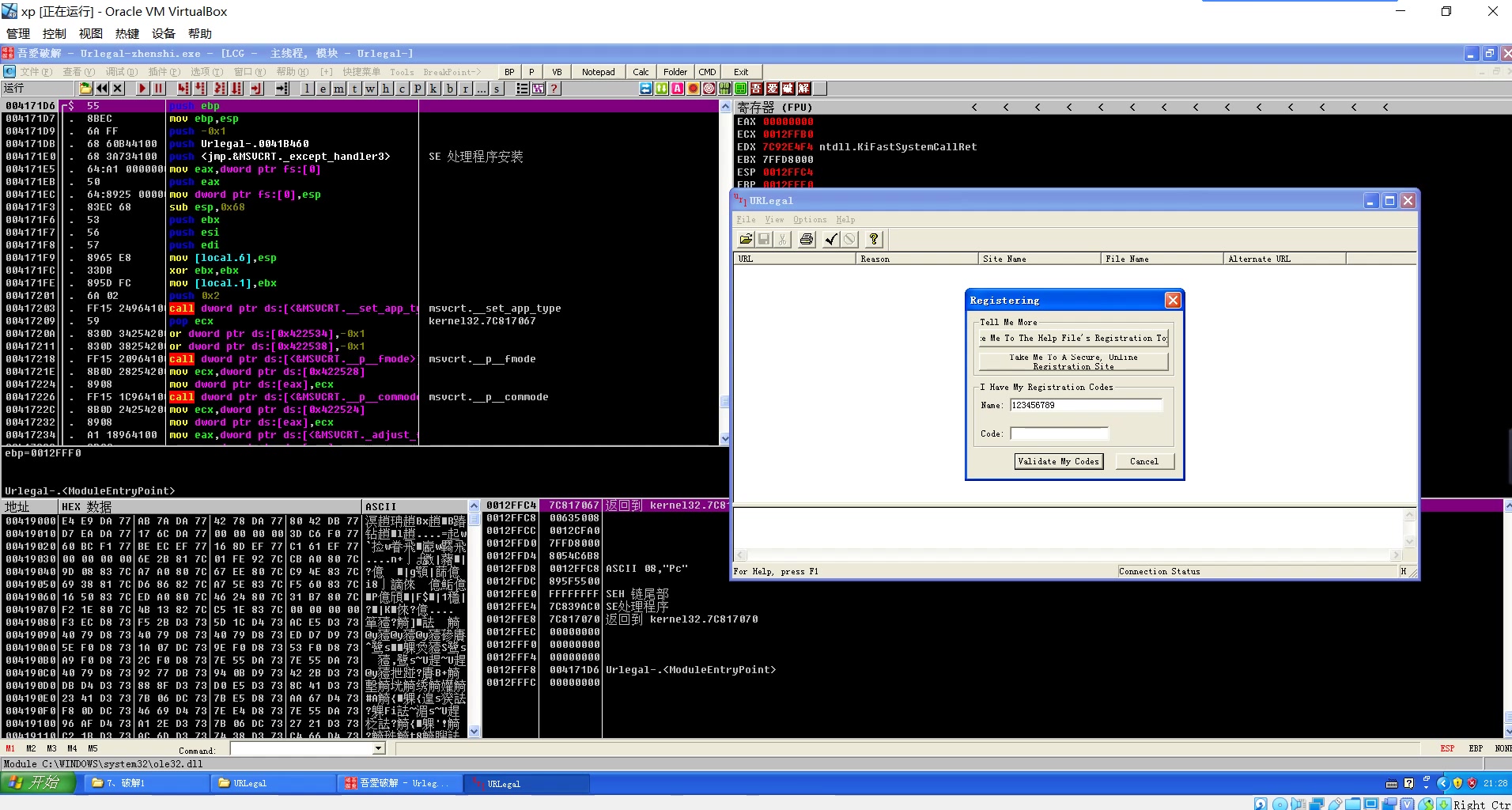Image resolution: width=1512 pixels, height=810 pixels.
Task: Click the red question mark help icon in debugger
Action: pyautogui.click(x=554, y=89)
